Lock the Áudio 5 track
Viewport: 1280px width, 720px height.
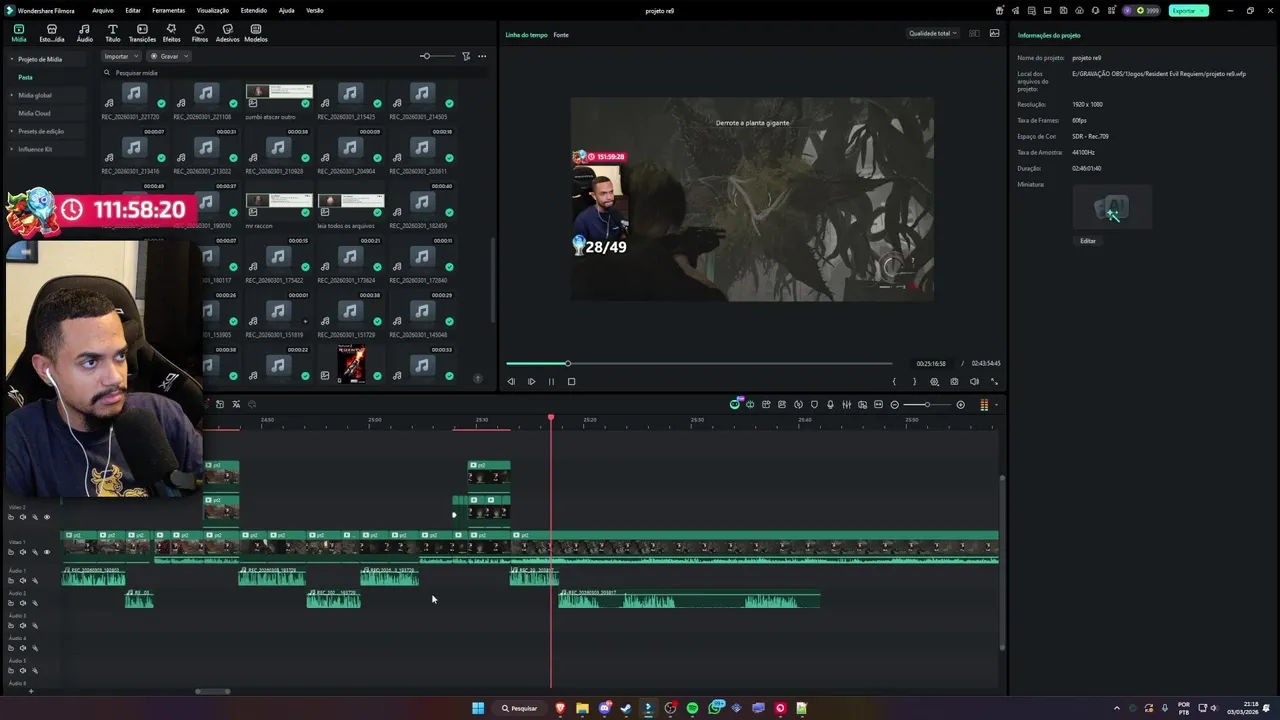tap(11, 670)
